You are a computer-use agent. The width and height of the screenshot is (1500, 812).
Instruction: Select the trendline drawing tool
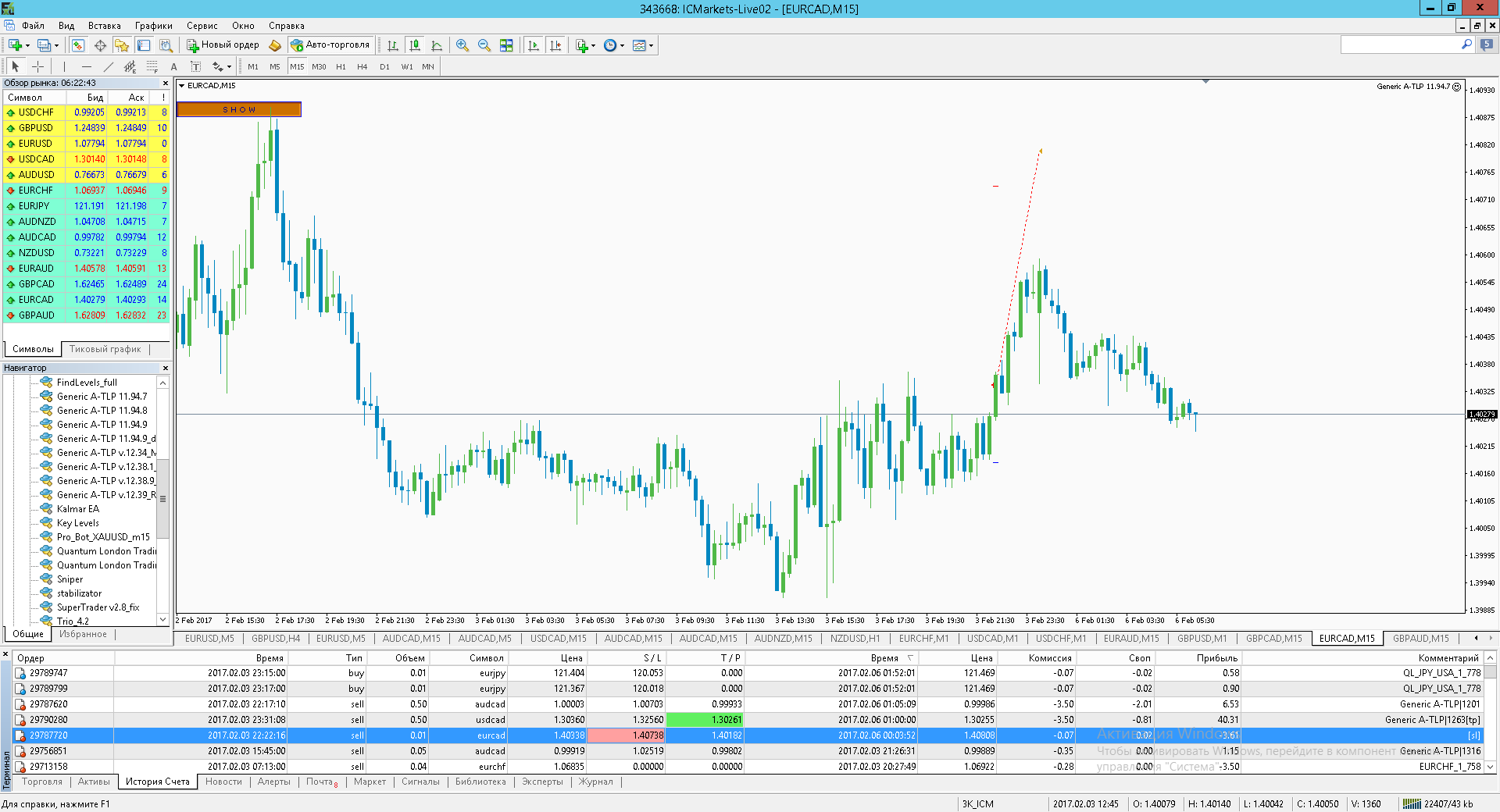tap(108, 66)
